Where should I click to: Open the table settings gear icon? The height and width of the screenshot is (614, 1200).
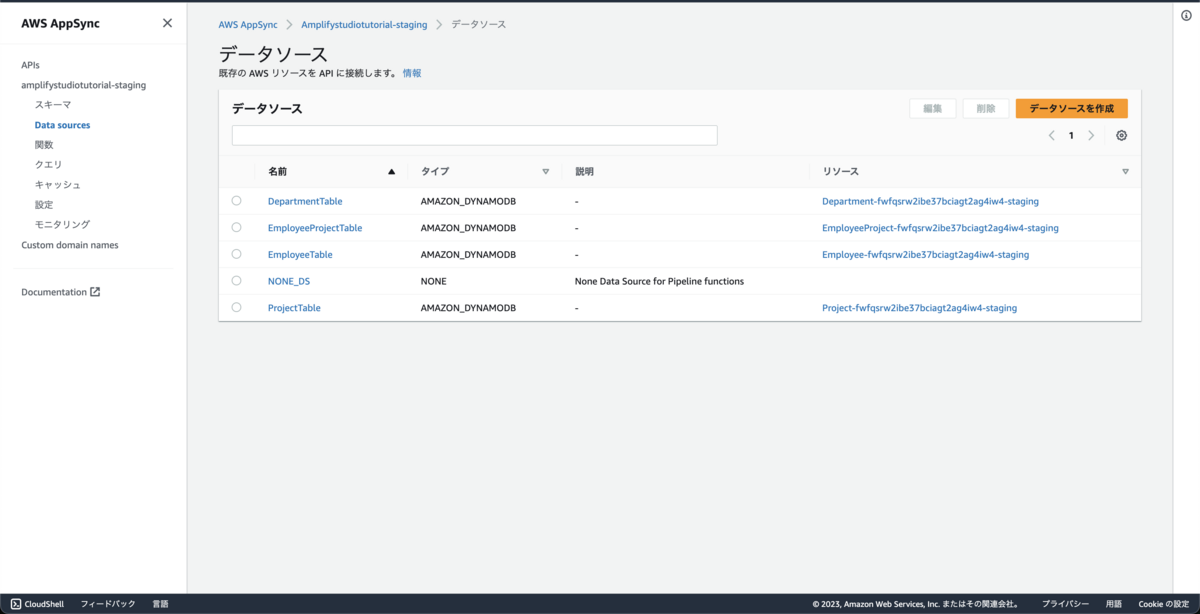1121,136
